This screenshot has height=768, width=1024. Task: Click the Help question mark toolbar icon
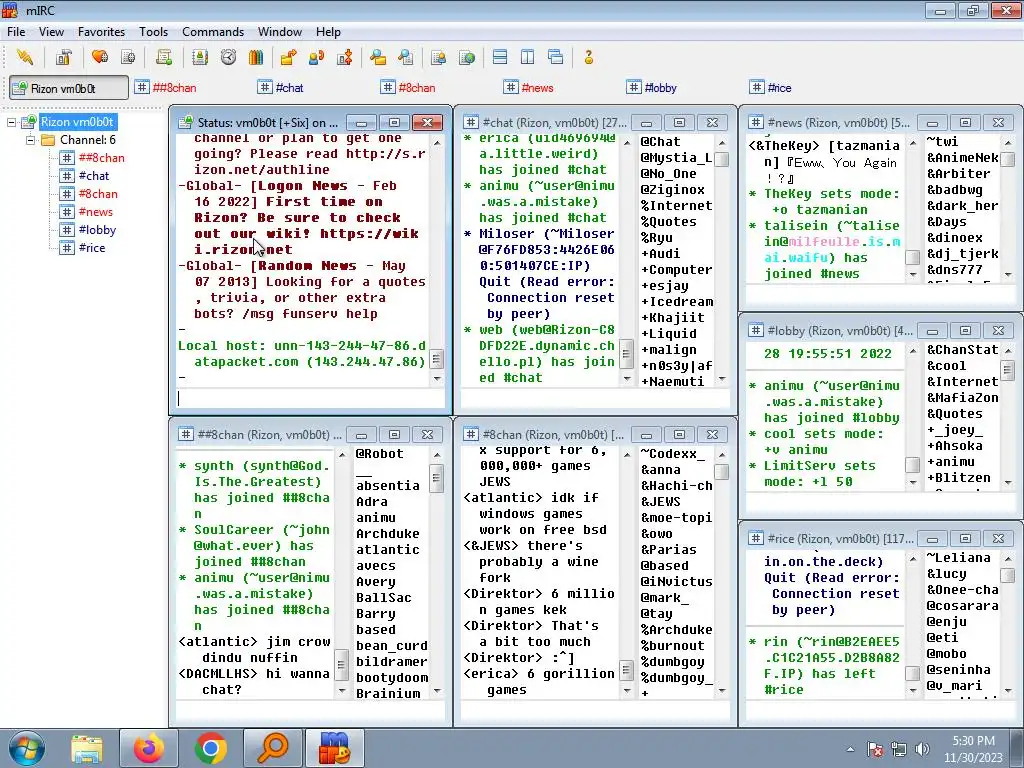[x=589, y=57]
